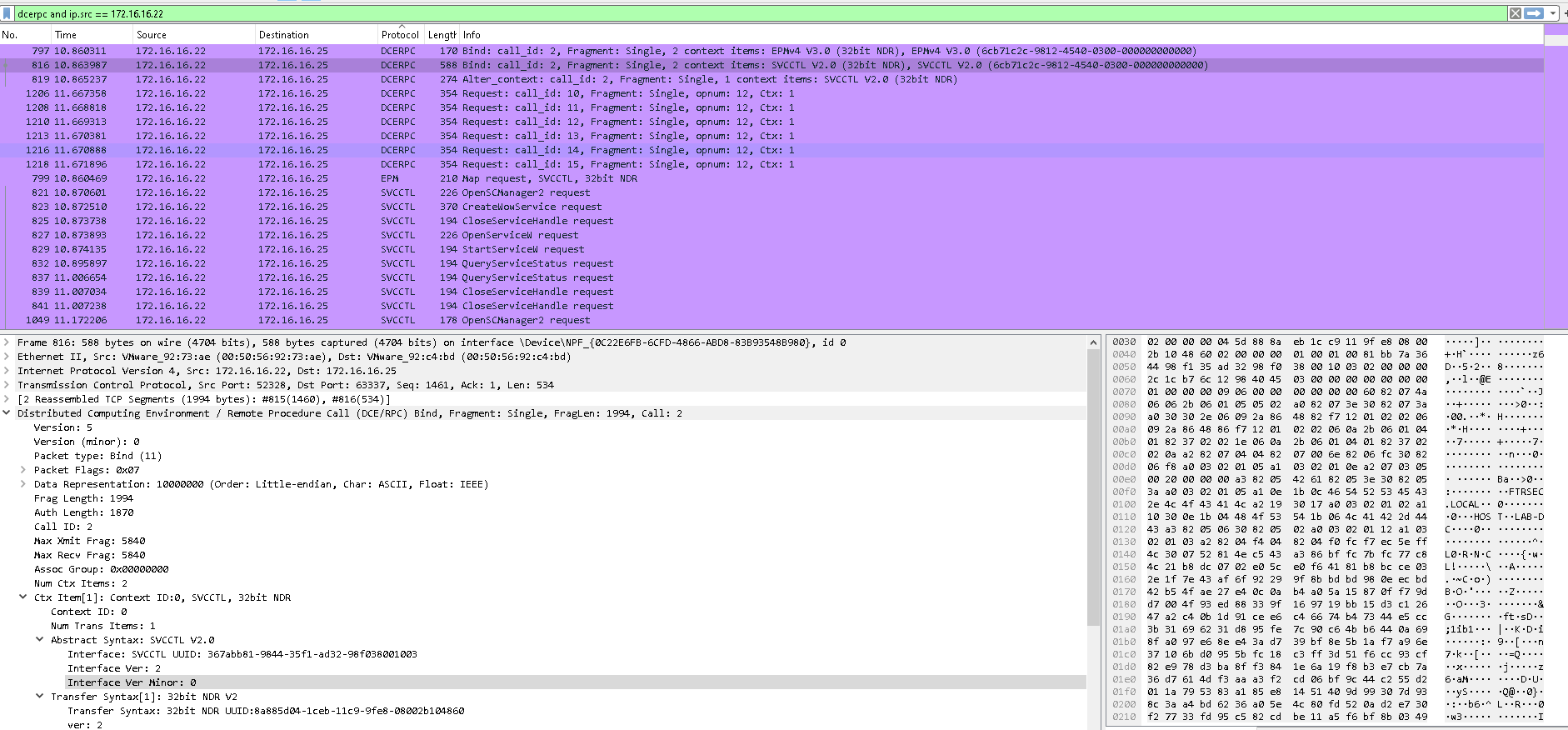
Task: Select packet 823 CreateWowService request
Action: click(x=772, y=207)
